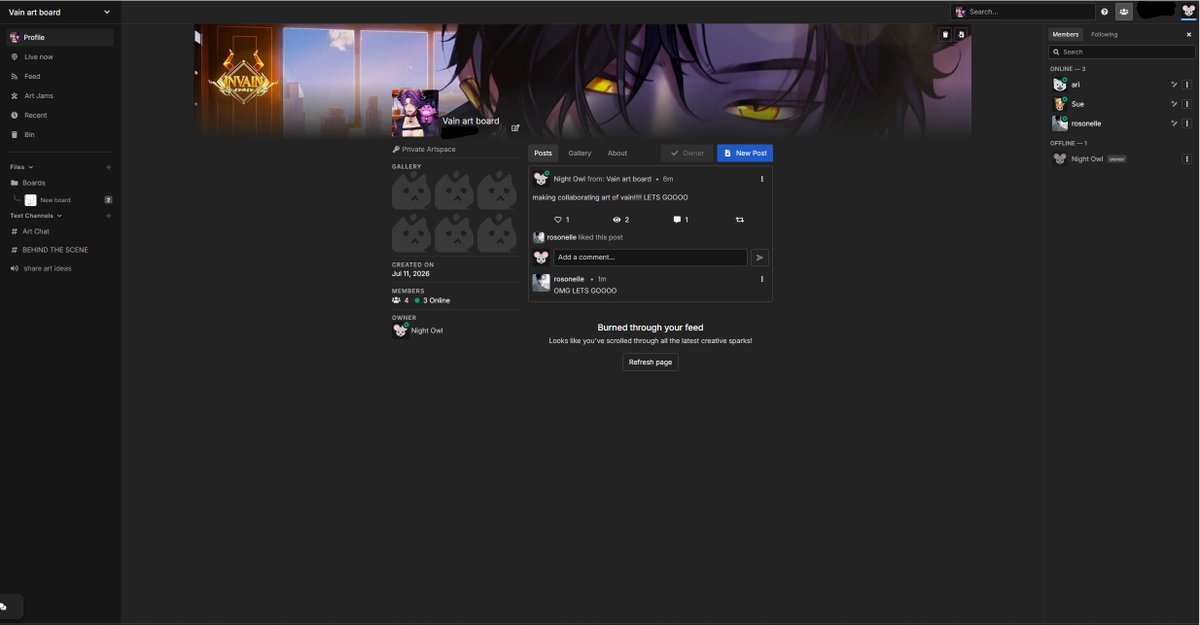This screenshot has height=625, width=1200.
Task: Open options menu for Night Owl post
Action: coord(762,179)
